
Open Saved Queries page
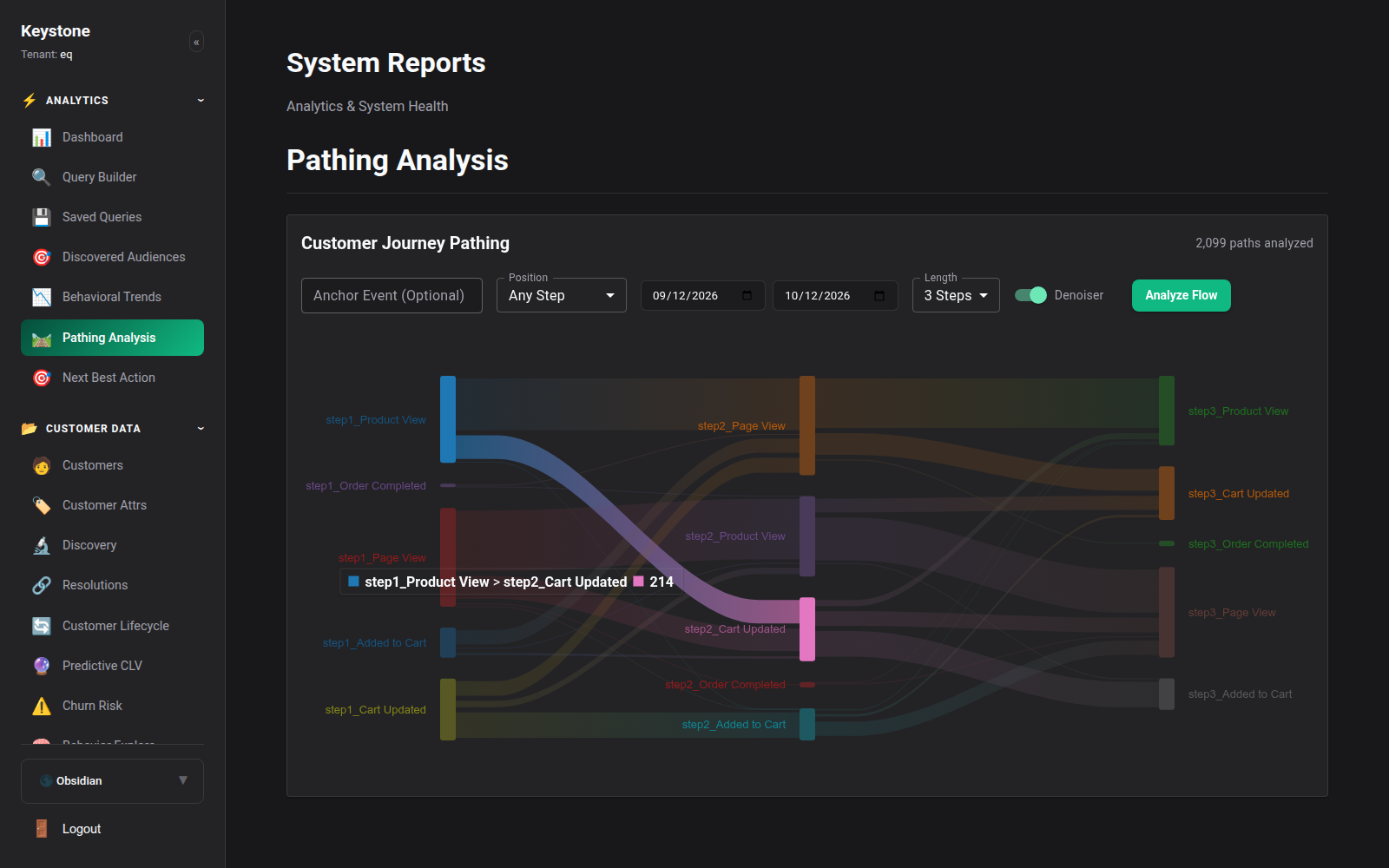point(112,217)
